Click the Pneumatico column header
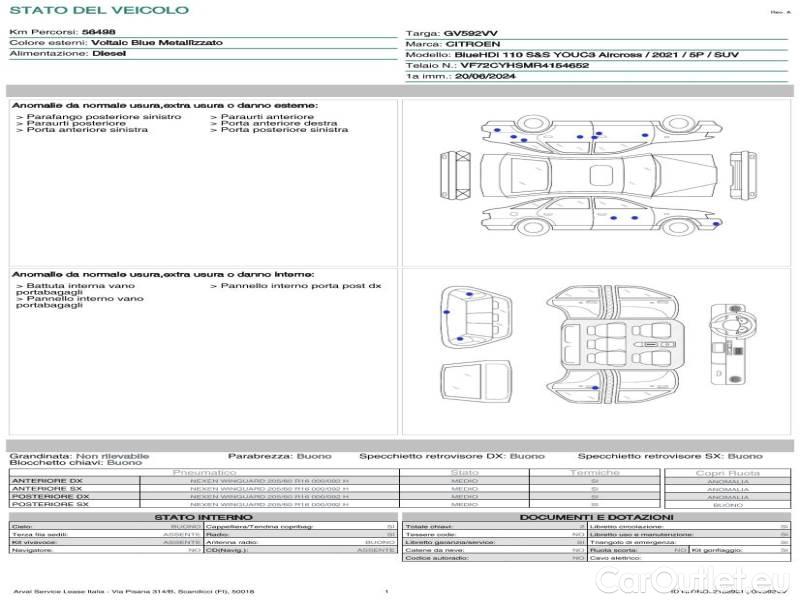Image resolution: width=800 pixels, height=600 pixels. click(x=205, y=472)
